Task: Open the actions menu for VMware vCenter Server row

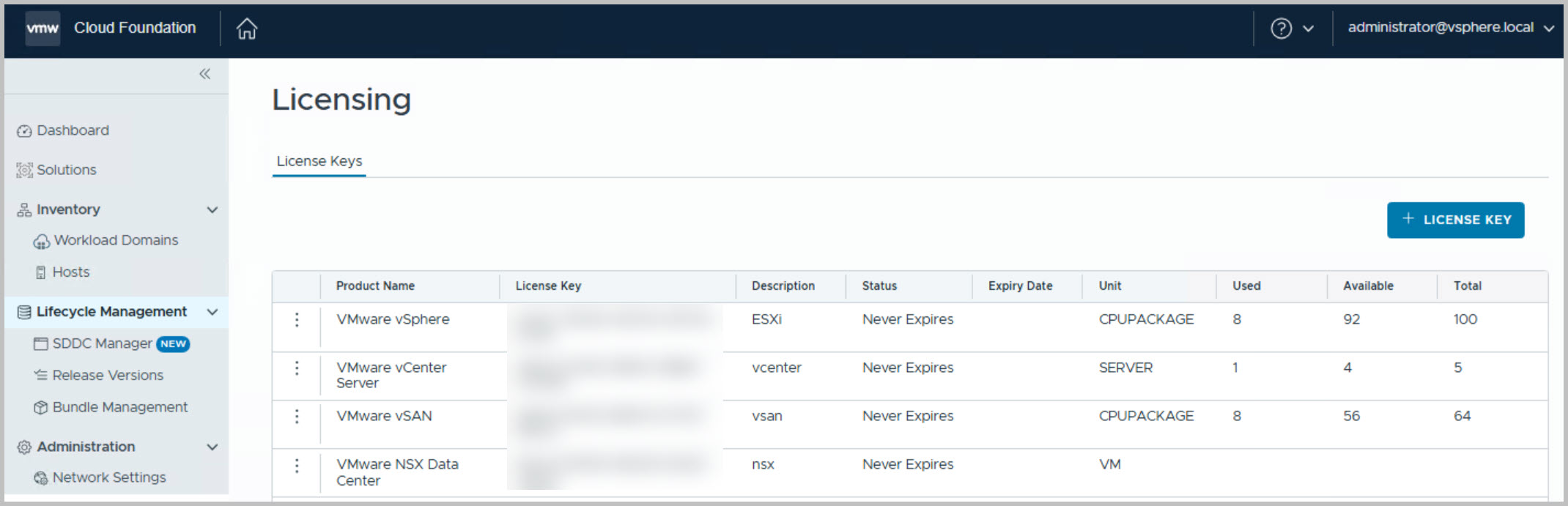Action: 297,368
